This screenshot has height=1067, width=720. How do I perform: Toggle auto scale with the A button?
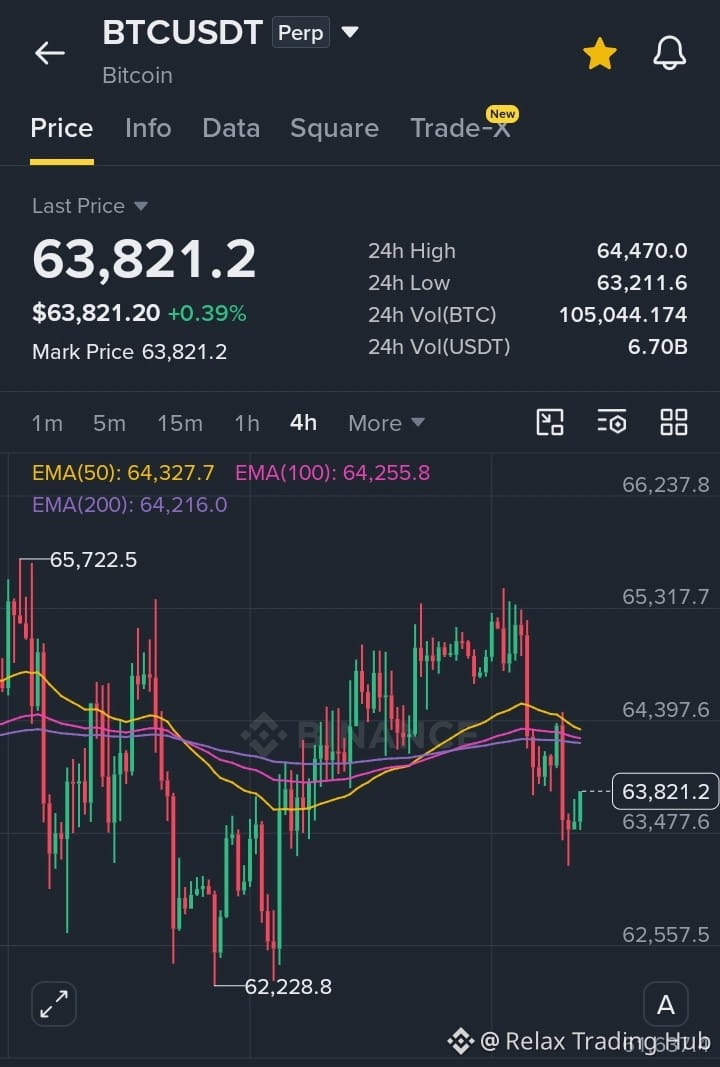pyautogui.click(x=666, y=1004)
